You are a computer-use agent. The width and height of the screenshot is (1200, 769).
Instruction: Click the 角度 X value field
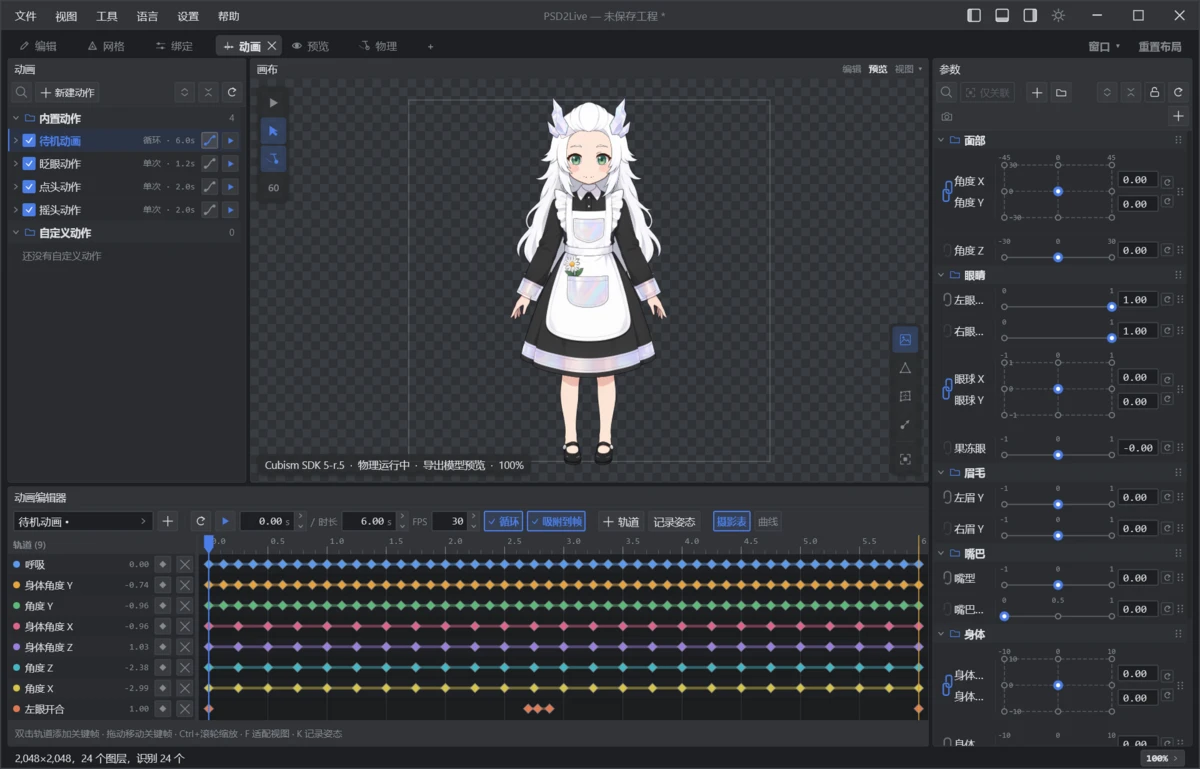[1138, 180]
